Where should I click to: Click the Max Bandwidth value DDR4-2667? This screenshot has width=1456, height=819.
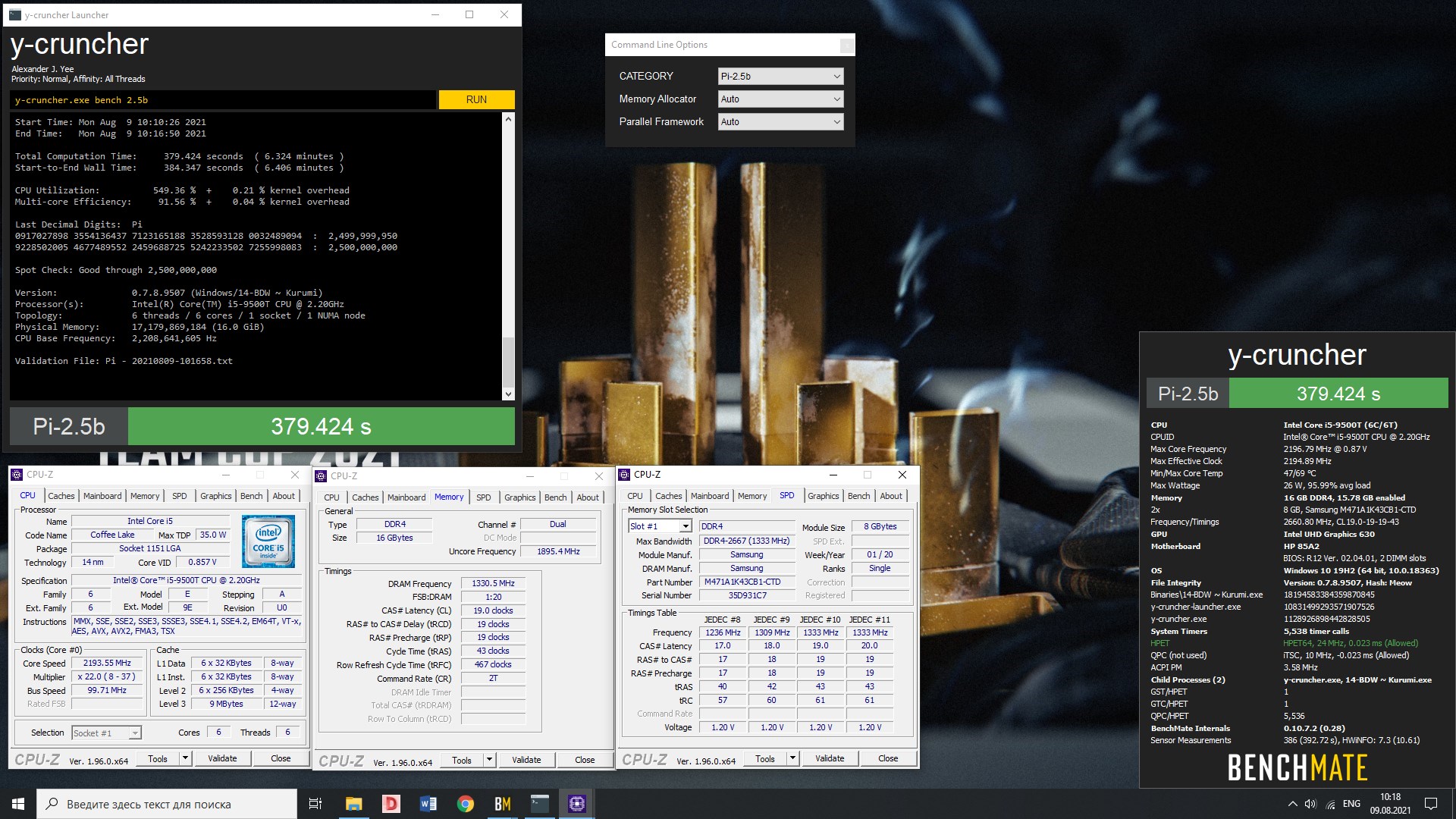746,541
